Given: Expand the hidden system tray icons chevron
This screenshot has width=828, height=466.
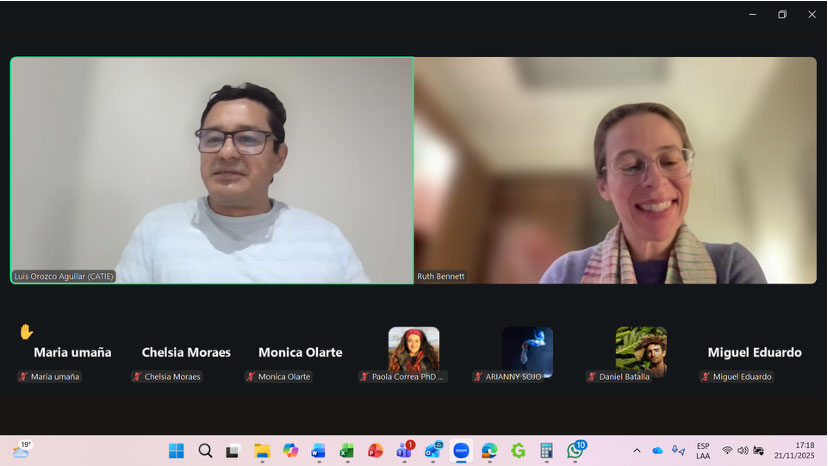Looking at the screenshot, I should (x=637, y=451).
